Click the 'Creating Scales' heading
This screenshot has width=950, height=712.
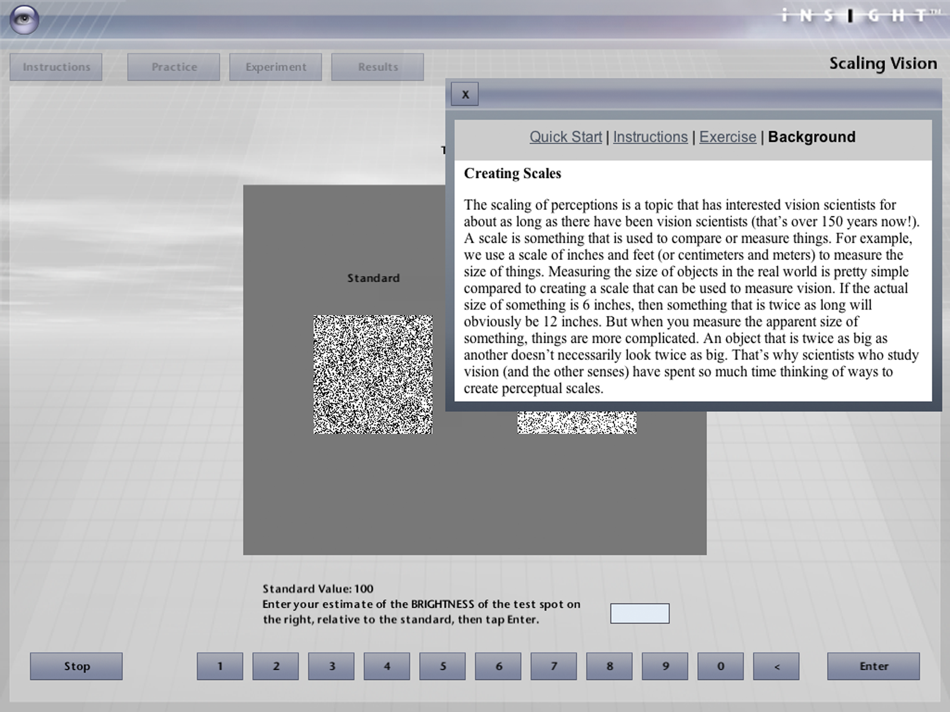click(x=513, y=173)
